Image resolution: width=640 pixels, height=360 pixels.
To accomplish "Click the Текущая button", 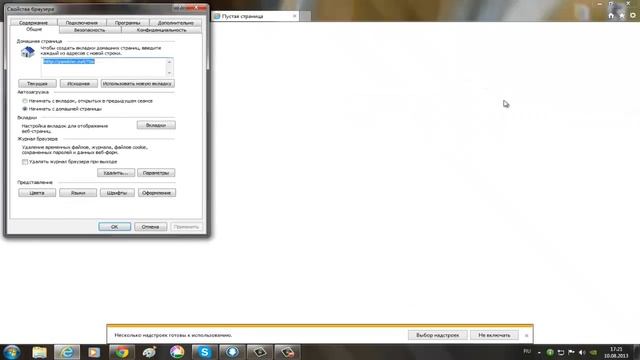I will (37, 84).
